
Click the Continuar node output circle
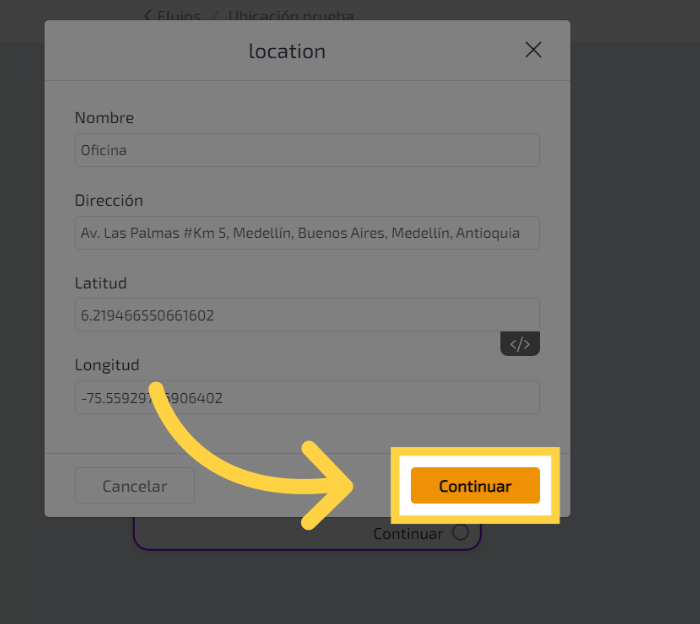(460, 533)
